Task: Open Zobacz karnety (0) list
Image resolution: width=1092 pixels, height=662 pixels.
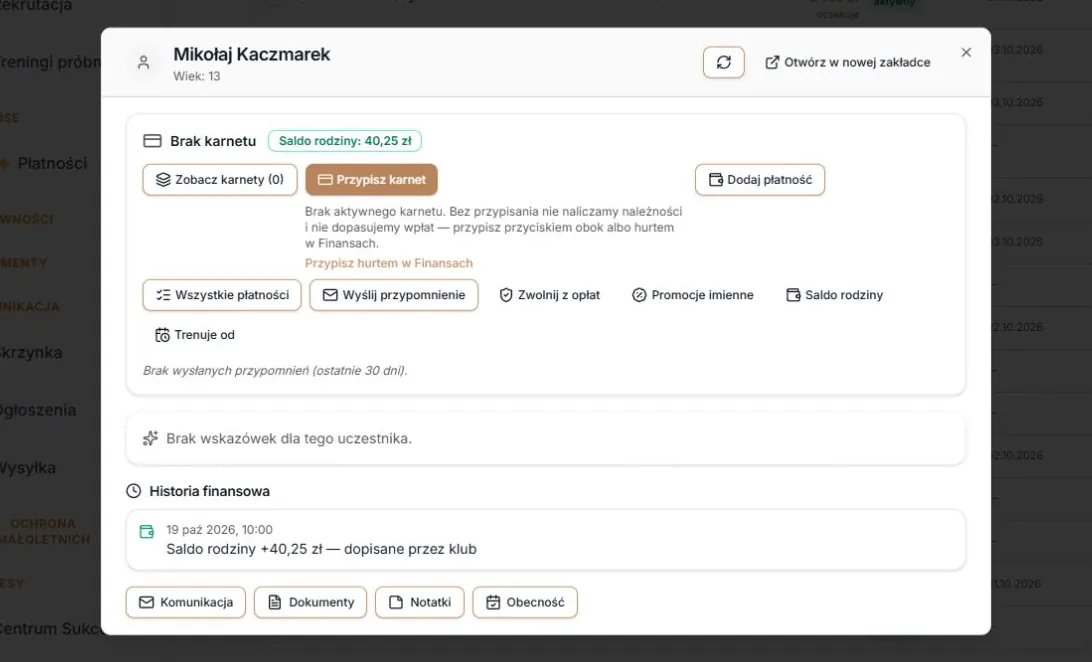Action: click(x=220, y=180)
